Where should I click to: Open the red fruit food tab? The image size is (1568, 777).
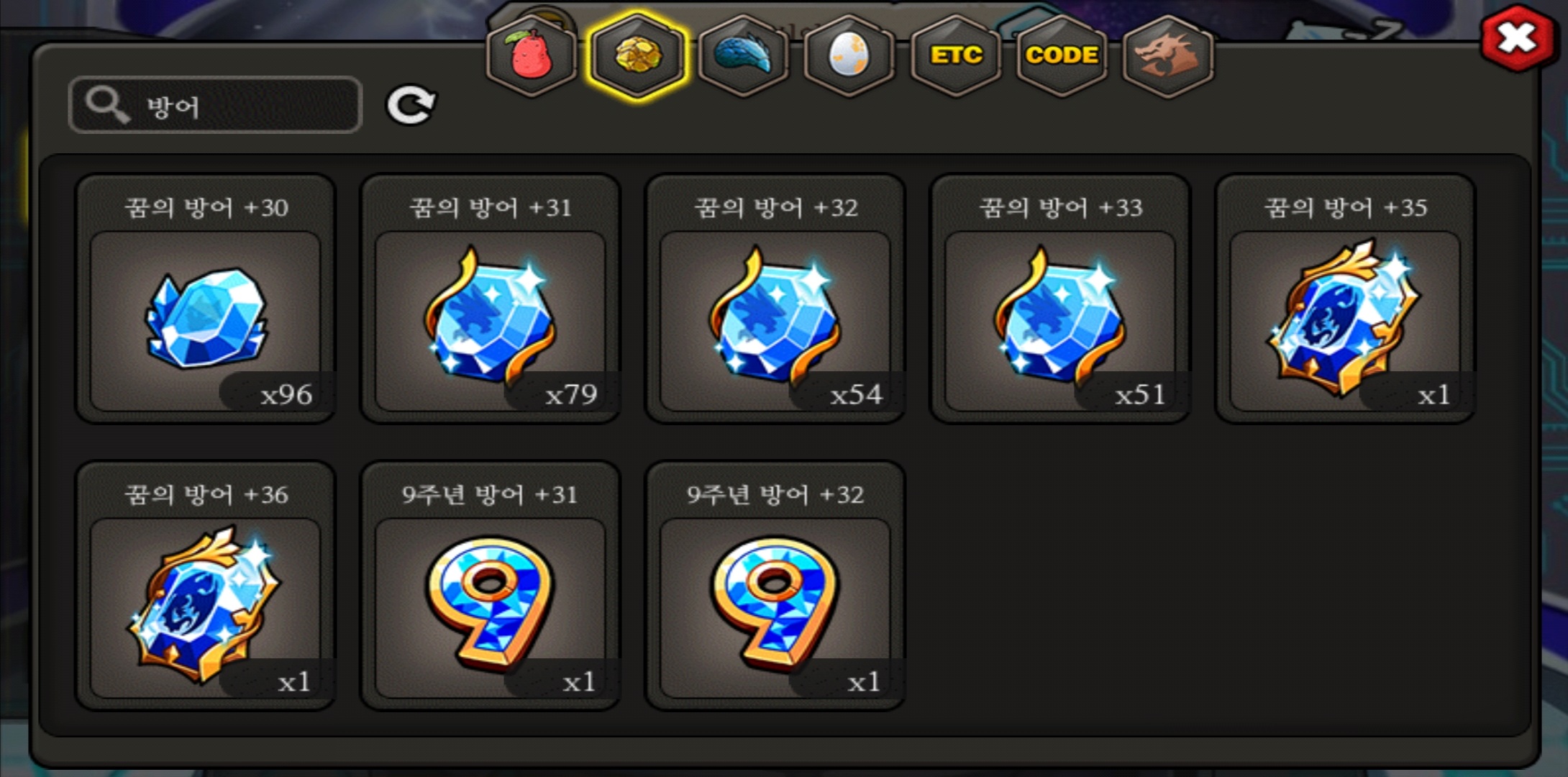pyautogui.click(x=532, y=56)
